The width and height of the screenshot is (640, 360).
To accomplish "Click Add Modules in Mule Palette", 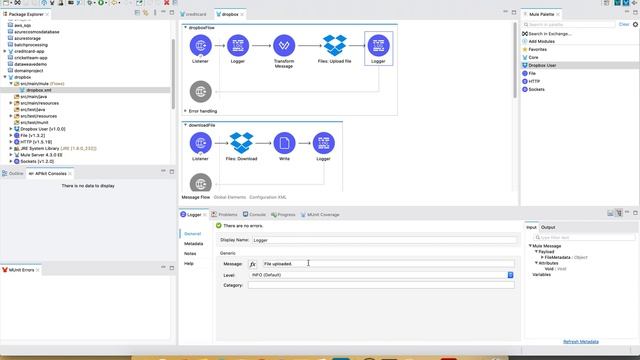I will (x=541, y=41).
